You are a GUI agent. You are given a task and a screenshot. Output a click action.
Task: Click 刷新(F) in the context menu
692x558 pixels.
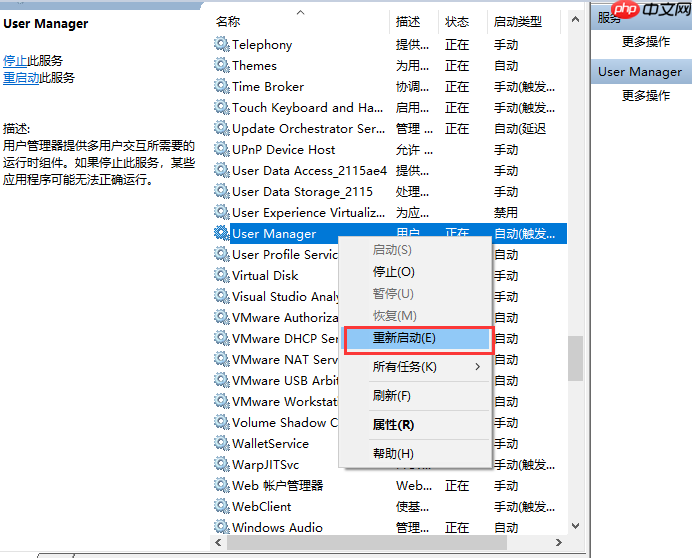click(391, 396)
